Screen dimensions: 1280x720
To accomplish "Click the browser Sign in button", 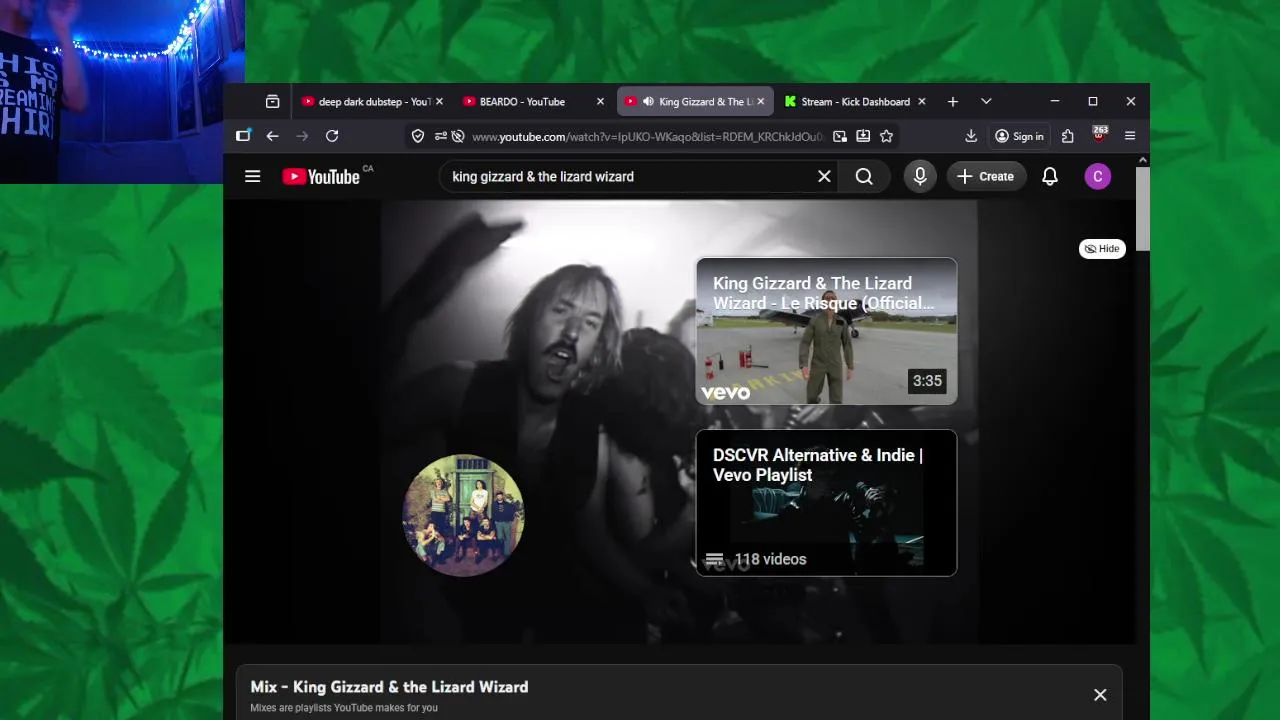I will pyautogui.click(x=1019, y=136).
